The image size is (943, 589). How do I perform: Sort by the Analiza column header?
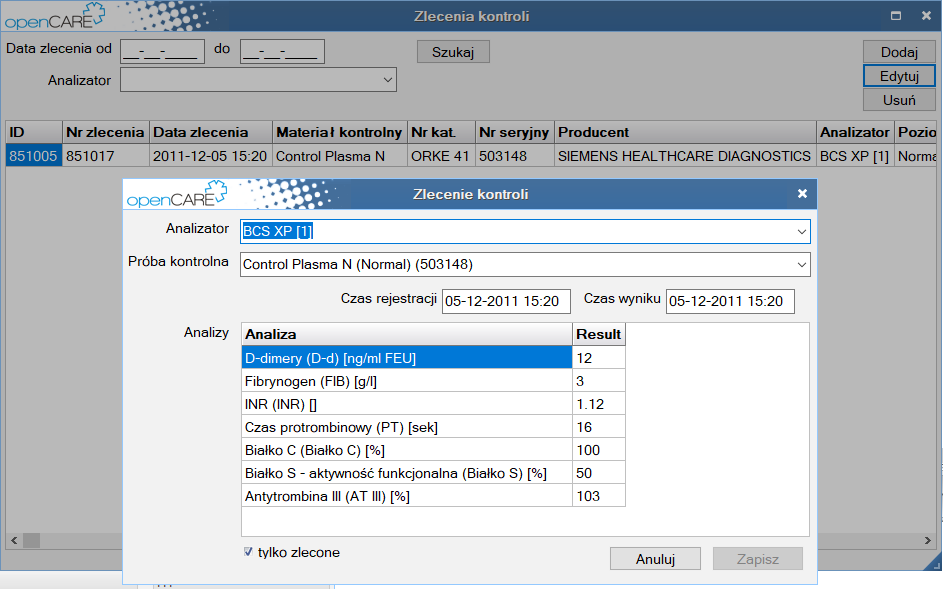(407, 334)
